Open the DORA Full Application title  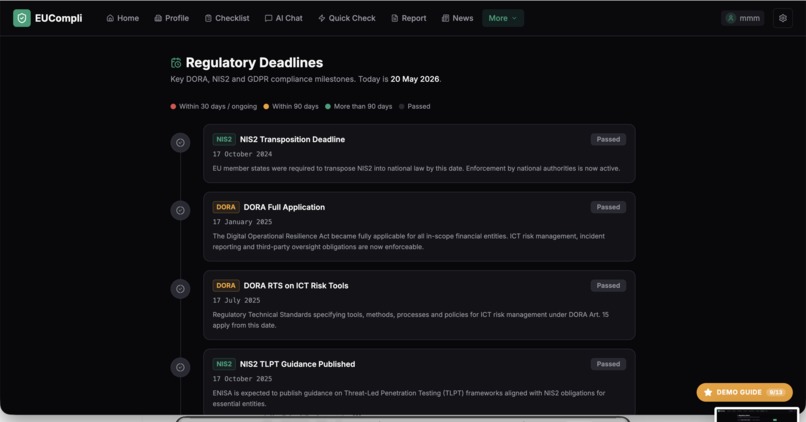(284, 207)
